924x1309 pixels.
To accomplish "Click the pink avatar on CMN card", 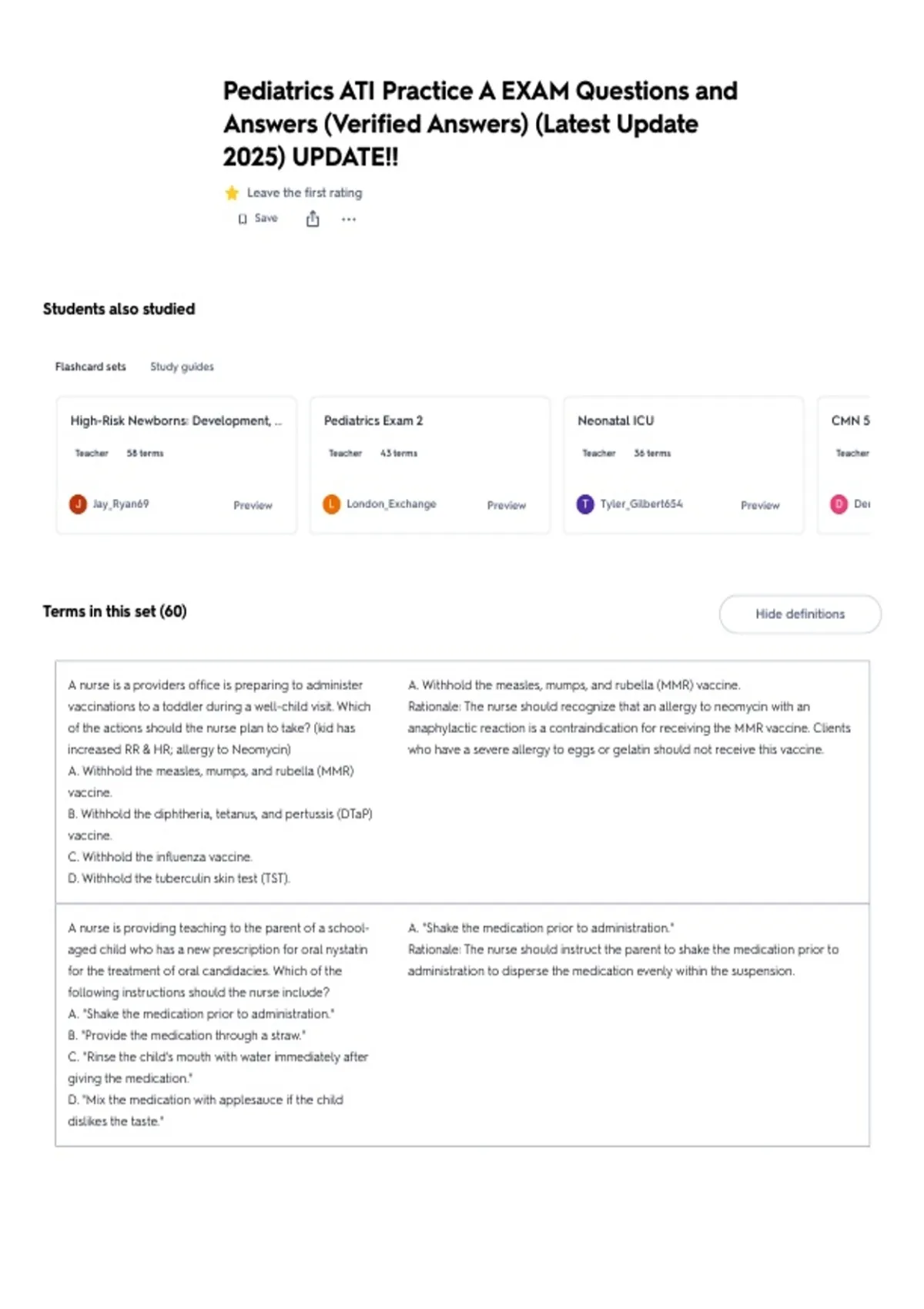I will coord(839,504).
